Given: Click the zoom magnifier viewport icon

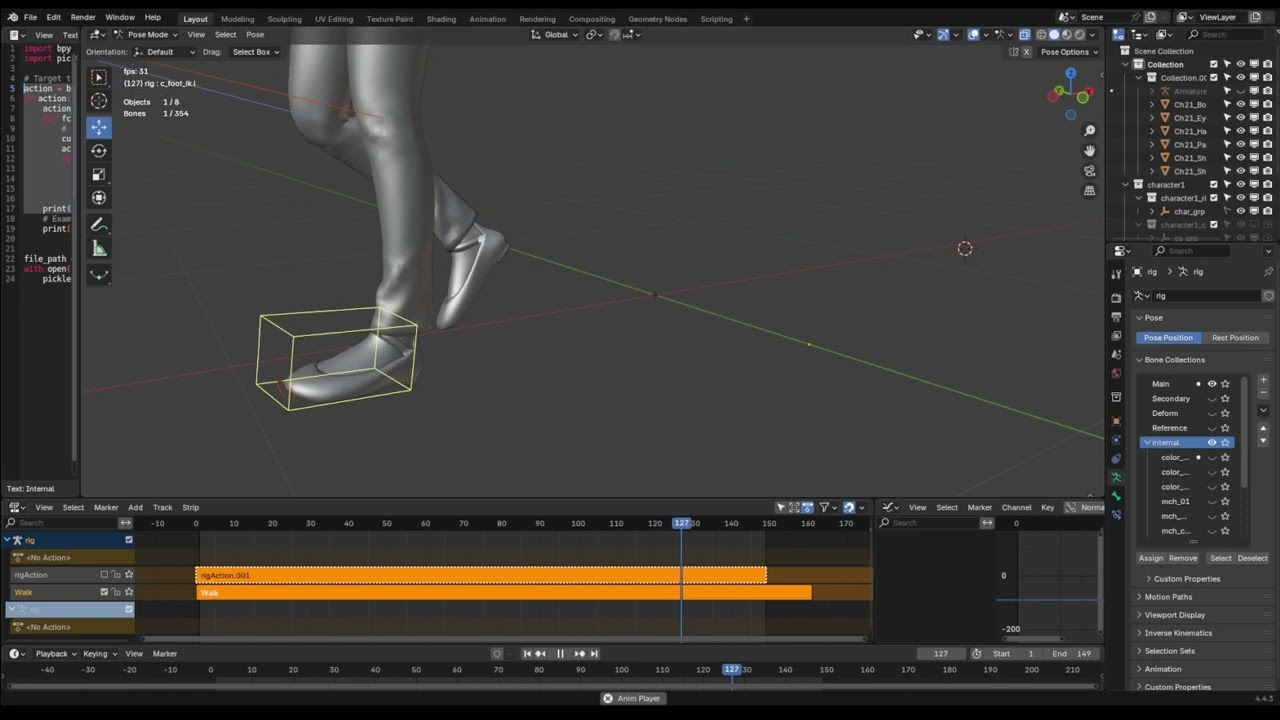Looking at the screenshot, I should coord(1090,131).
